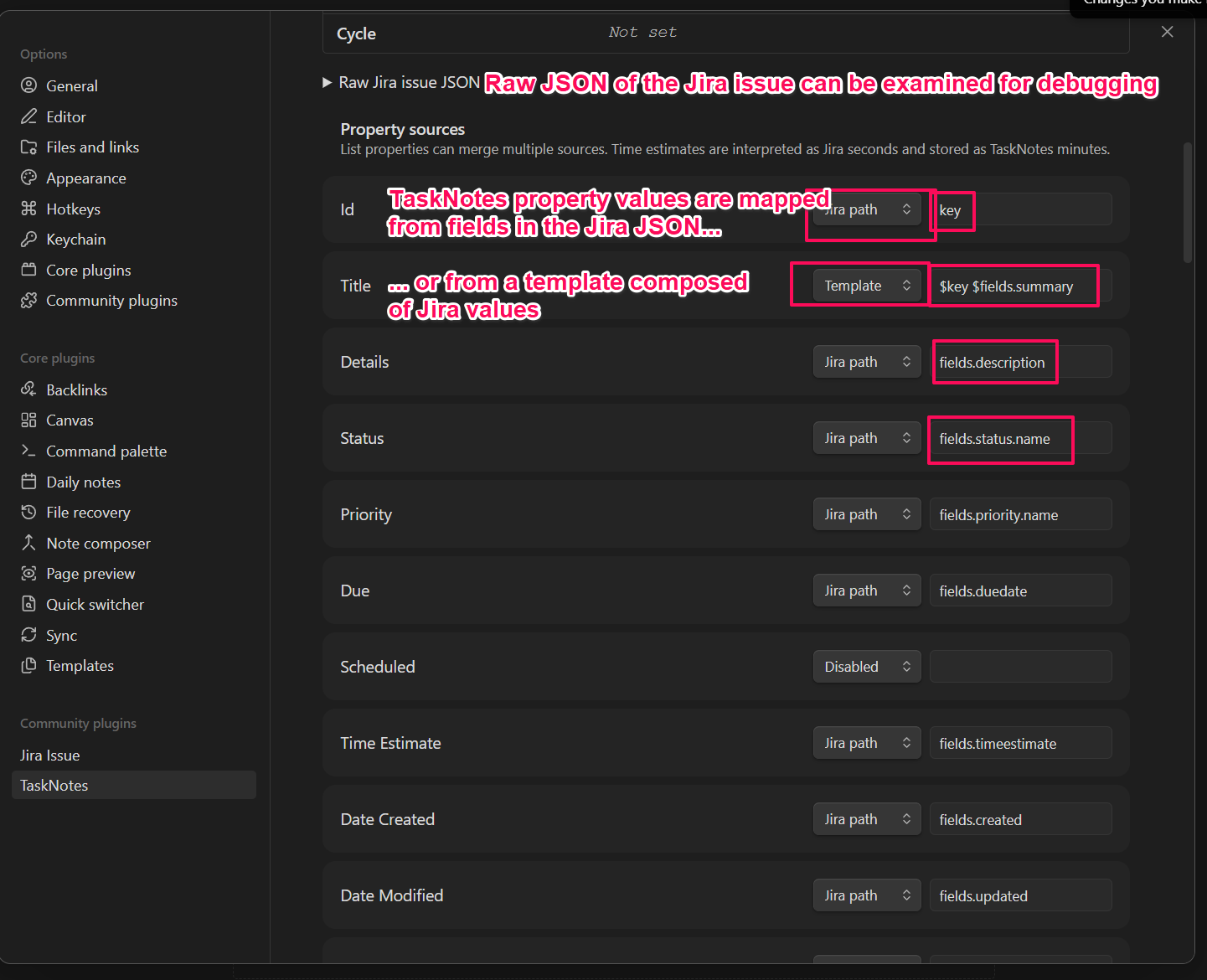Click the Date Modified fields.updated input
The image size is (1207, 980).
[x=1021, y=895]
